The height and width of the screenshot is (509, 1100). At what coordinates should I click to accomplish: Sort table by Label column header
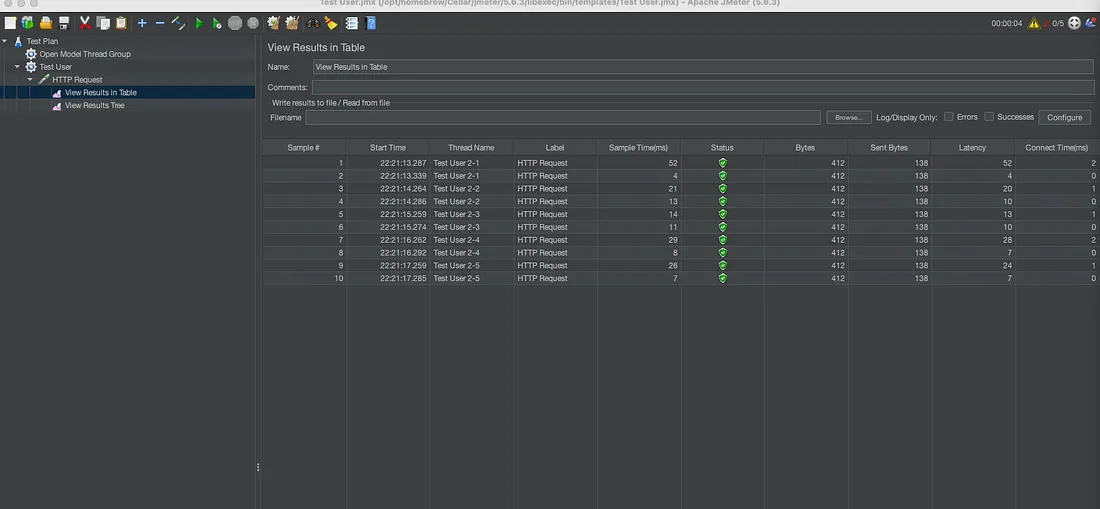tap(555, 148)
